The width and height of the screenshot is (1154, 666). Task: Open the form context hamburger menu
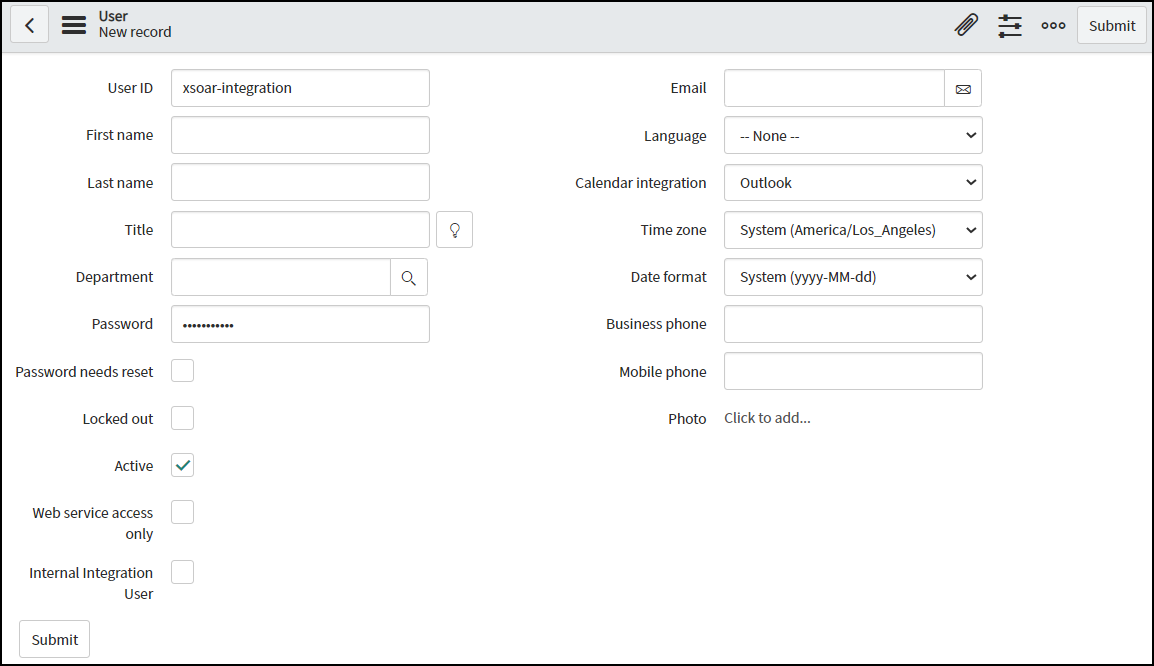74,26
